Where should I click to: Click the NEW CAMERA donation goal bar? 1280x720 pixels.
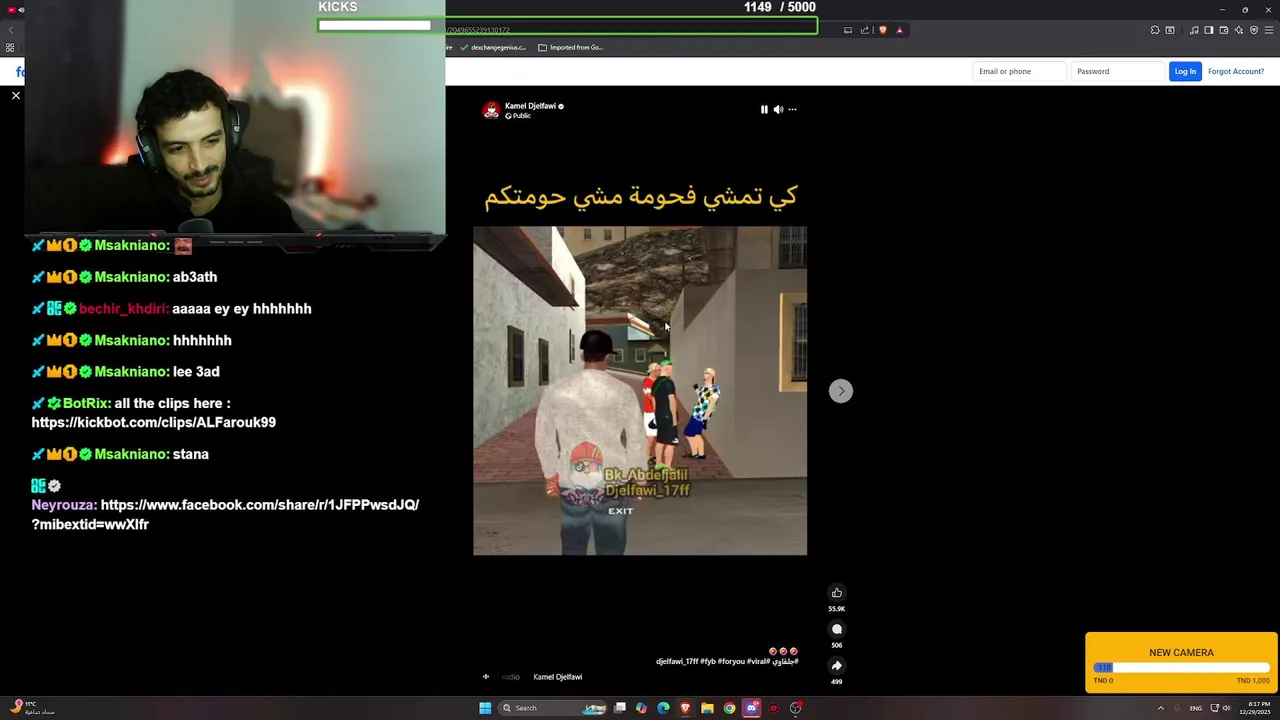[1182, 667]
